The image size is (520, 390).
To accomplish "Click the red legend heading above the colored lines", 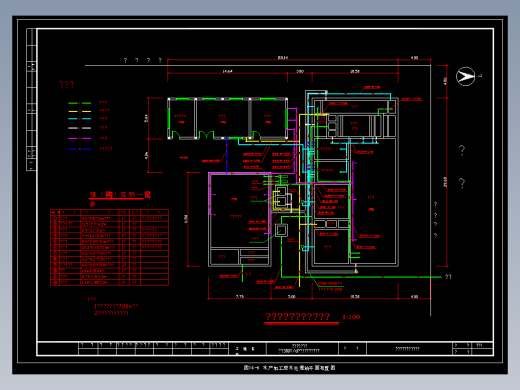I will coord(66,84).
